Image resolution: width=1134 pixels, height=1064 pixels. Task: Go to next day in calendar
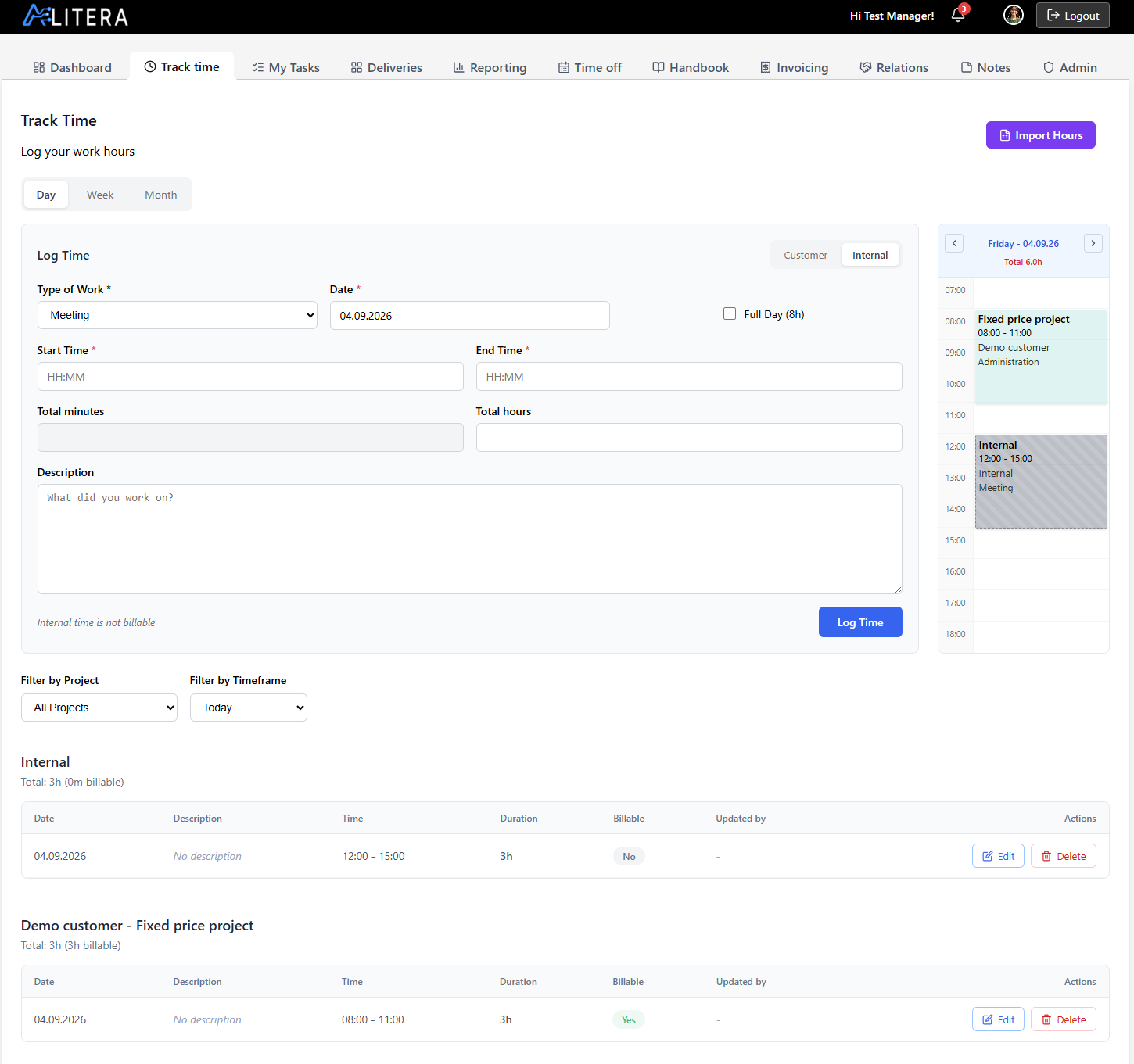point(1093,243)
